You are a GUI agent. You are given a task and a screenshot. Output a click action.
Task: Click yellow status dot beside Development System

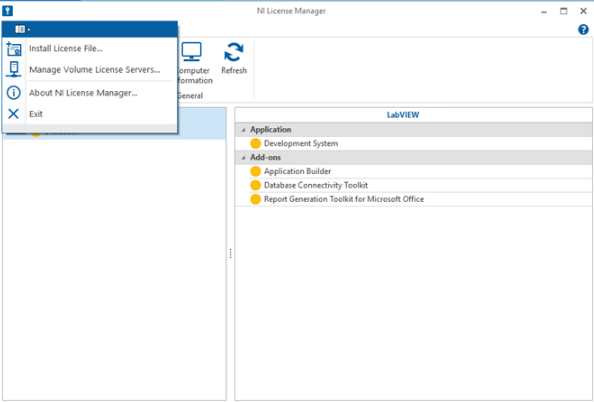256,144
